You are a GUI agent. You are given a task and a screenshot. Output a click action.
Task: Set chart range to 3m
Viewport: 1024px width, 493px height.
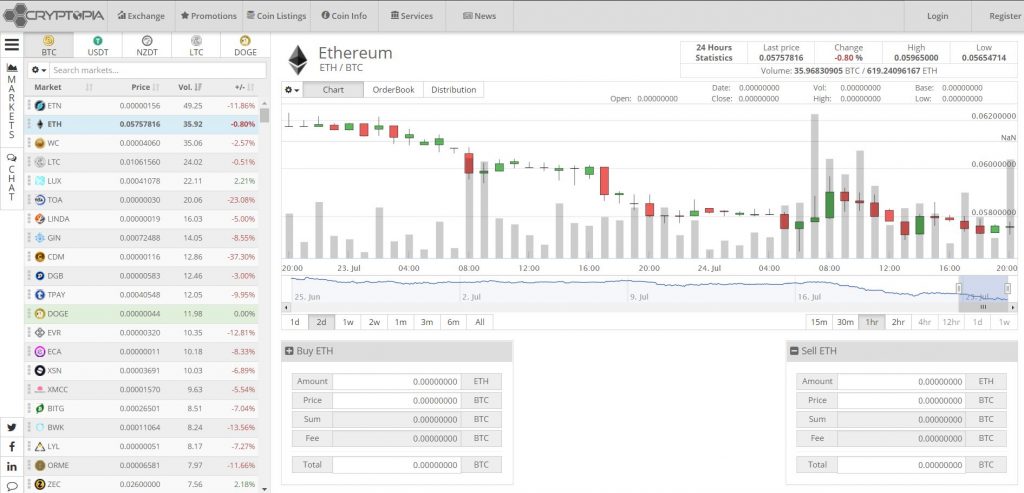(x=426, y=322)
